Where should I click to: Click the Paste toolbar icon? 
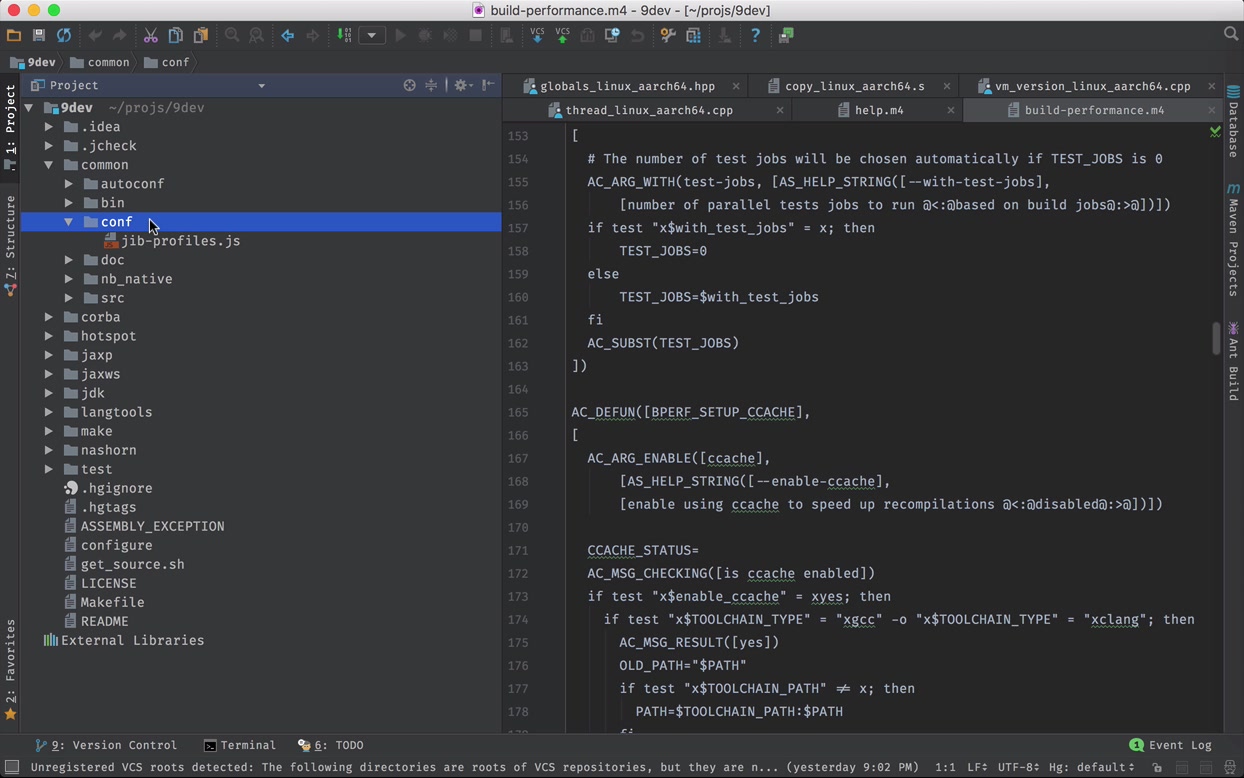pyautogui.click(x=200, y=35)
